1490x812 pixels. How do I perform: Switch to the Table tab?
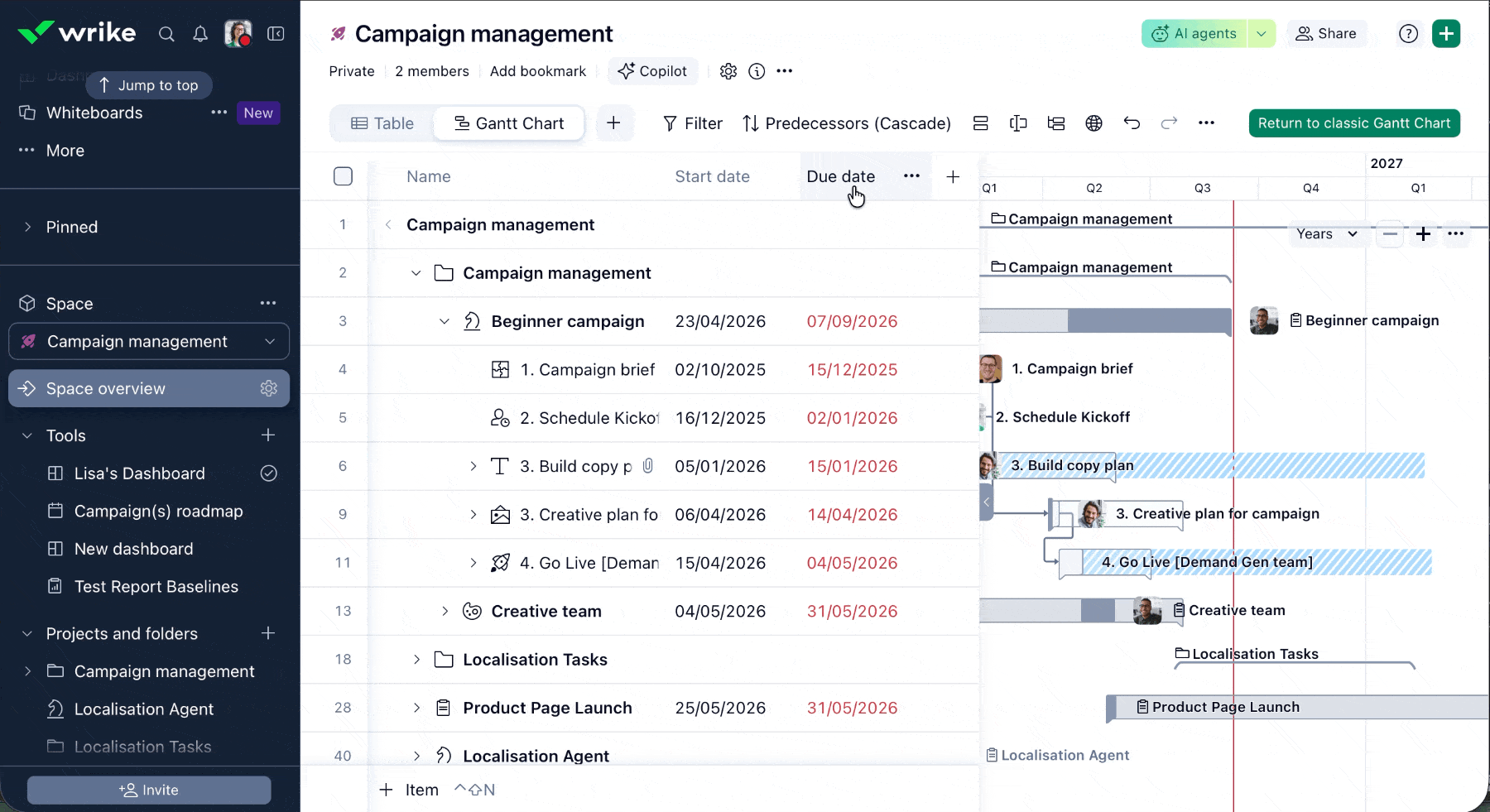tap(382, 123)
